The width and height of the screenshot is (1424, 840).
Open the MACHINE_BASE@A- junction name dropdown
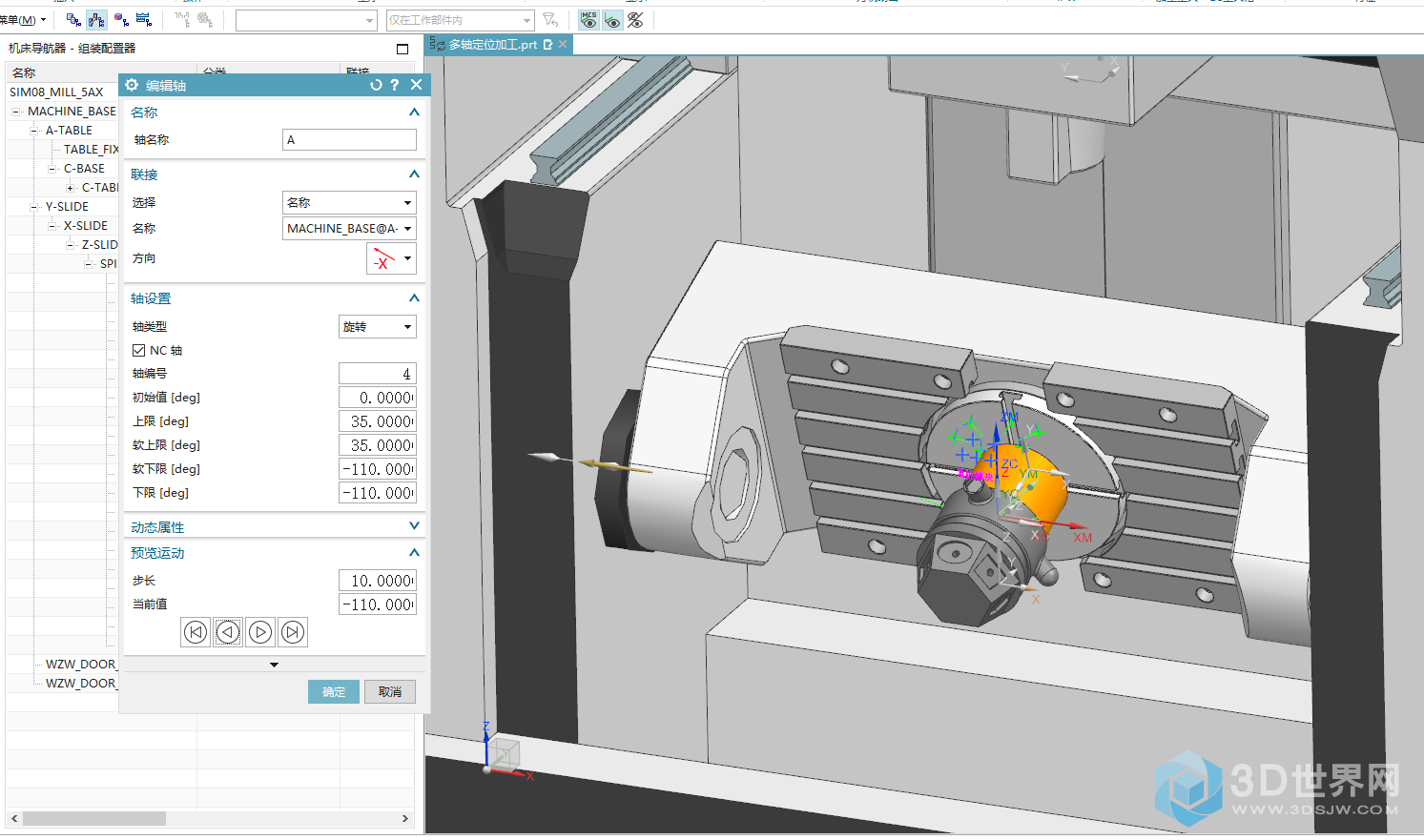click(349, 229)
